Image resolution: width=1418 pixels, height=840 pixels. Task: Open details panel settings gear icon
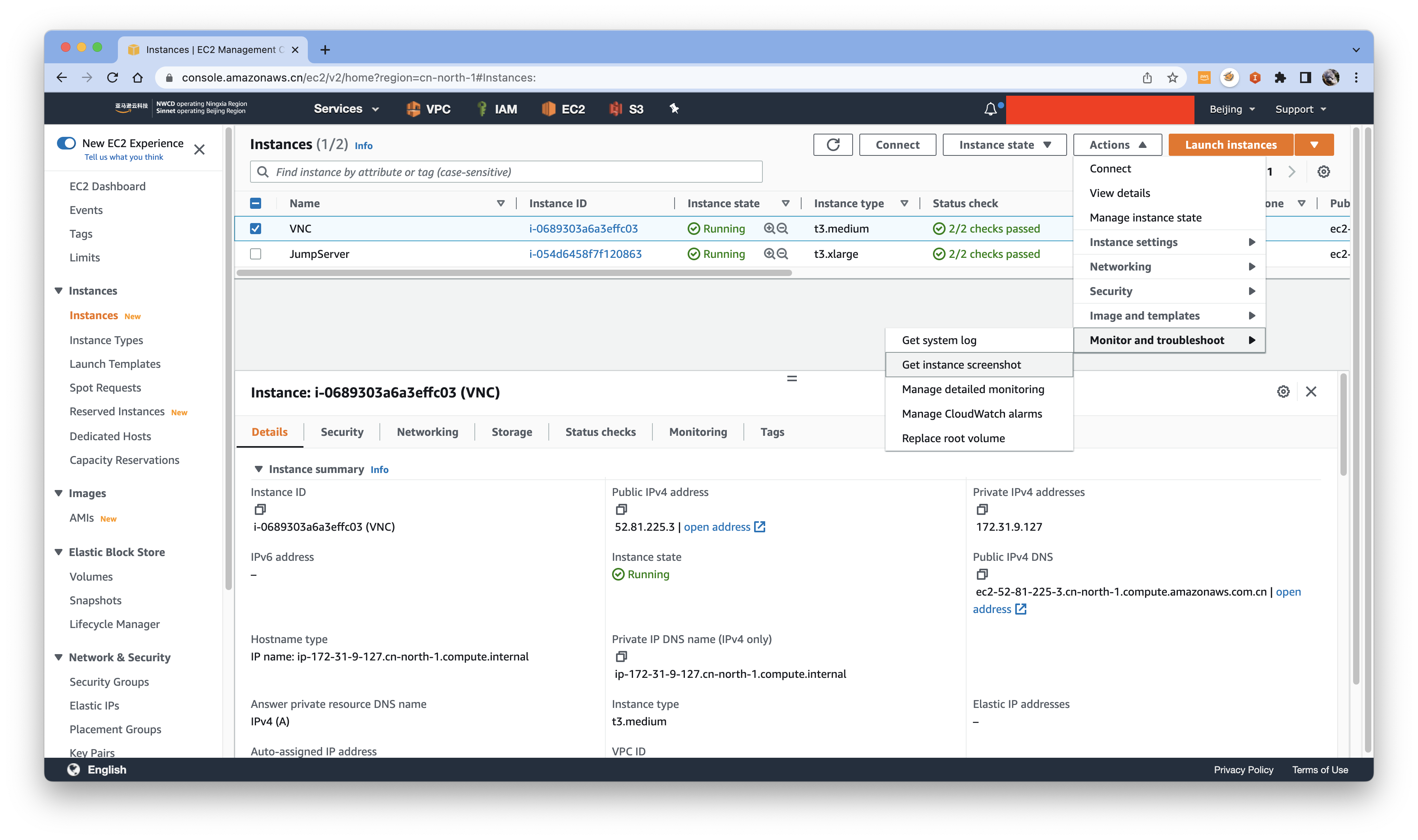(1283, 392)
